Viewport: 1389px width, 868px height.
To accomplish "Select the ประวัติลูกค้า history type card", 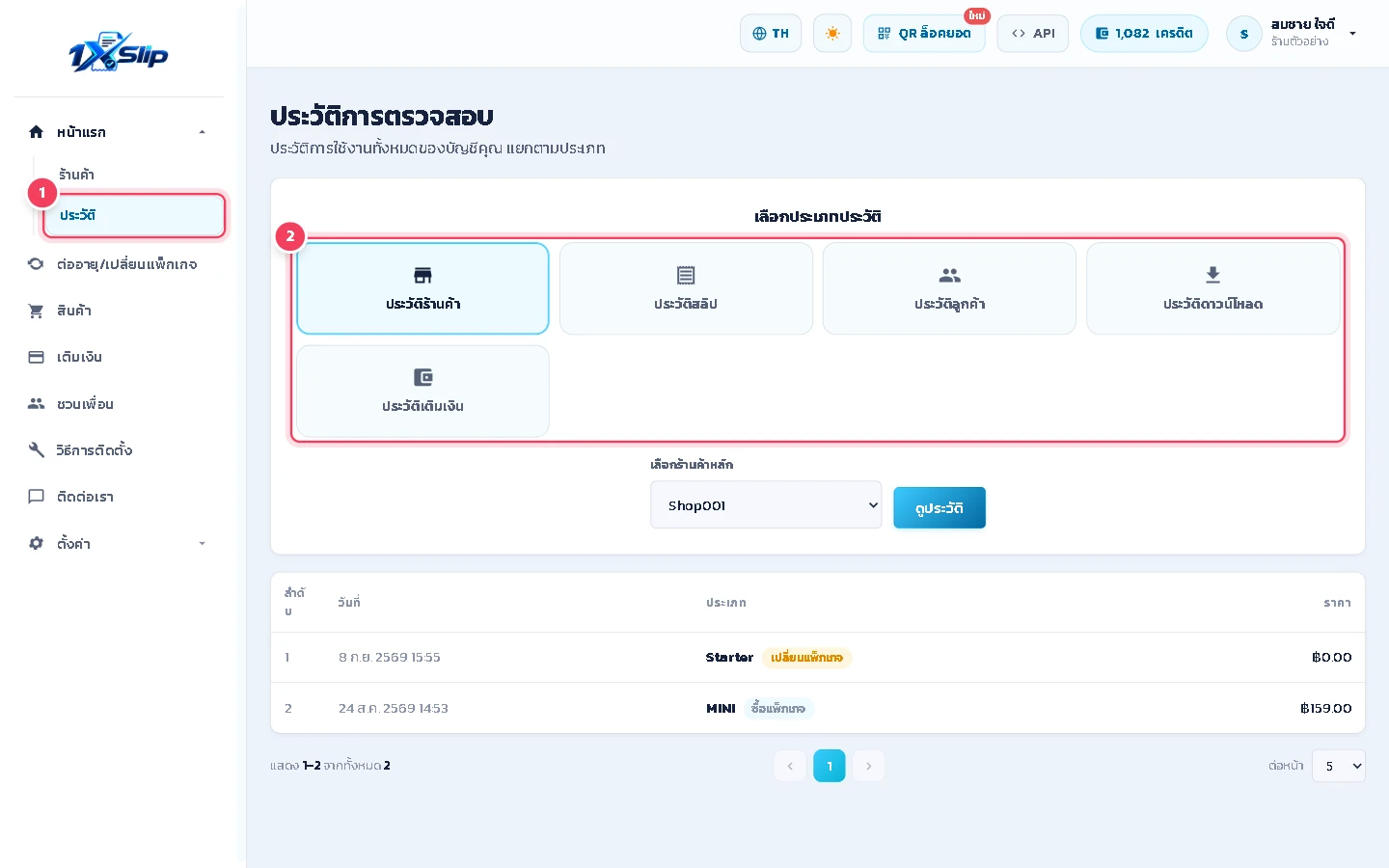I will click(949, 288).
